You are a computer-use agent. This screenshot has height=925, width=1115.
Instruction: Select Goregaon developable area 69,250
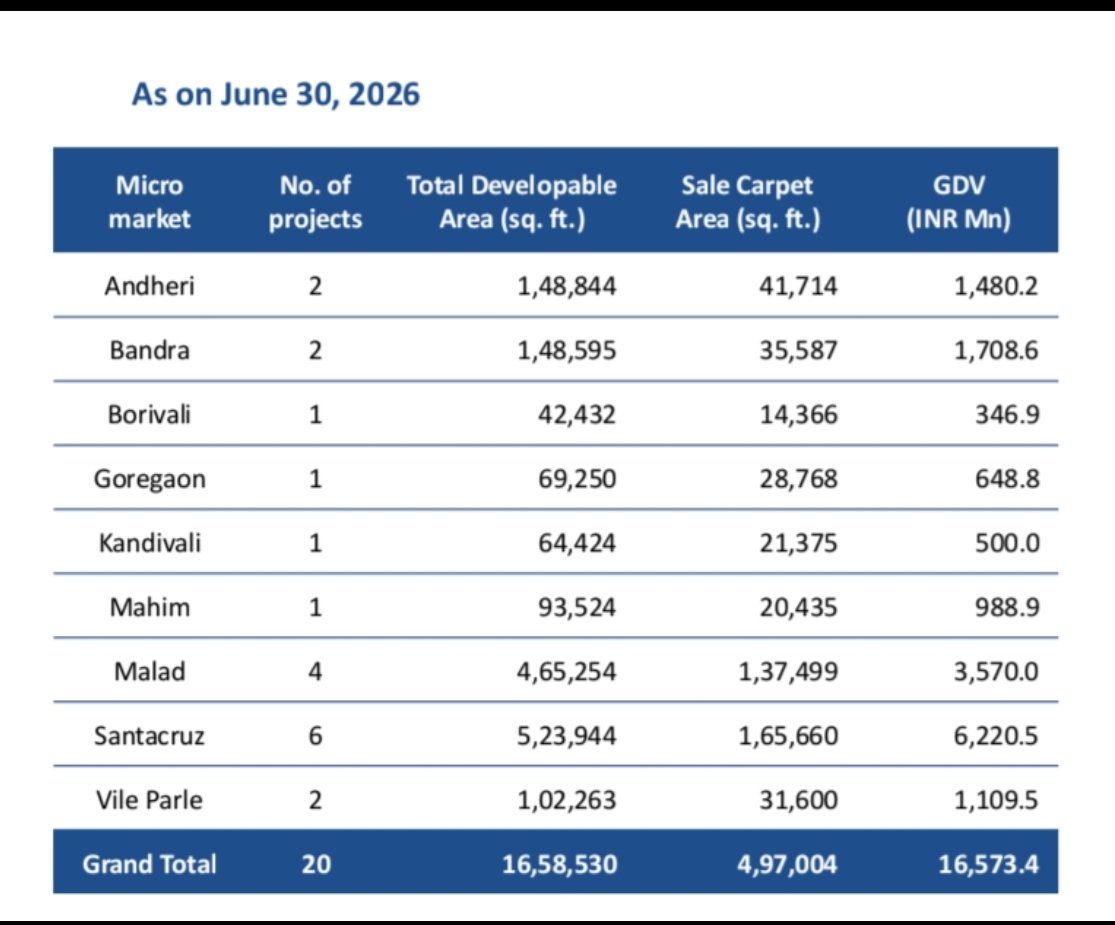coord(577,479)
